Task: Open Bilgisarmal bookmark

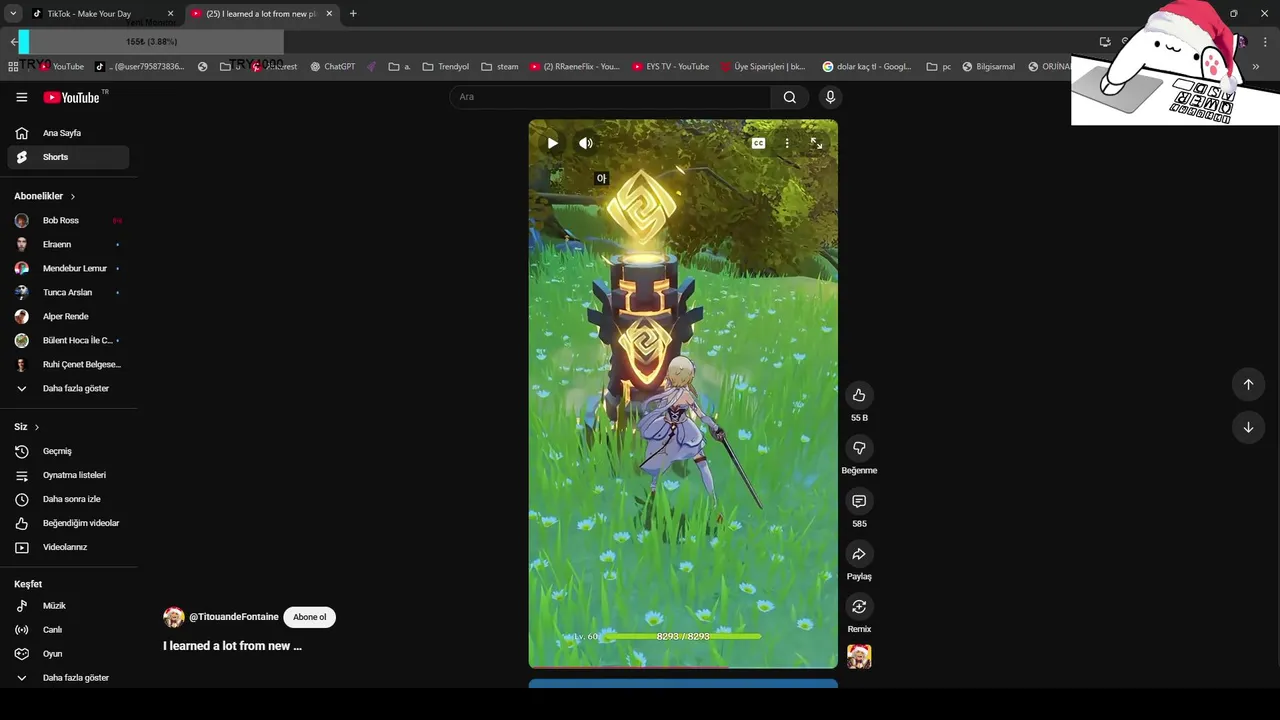Action: [x=988, y=67]
